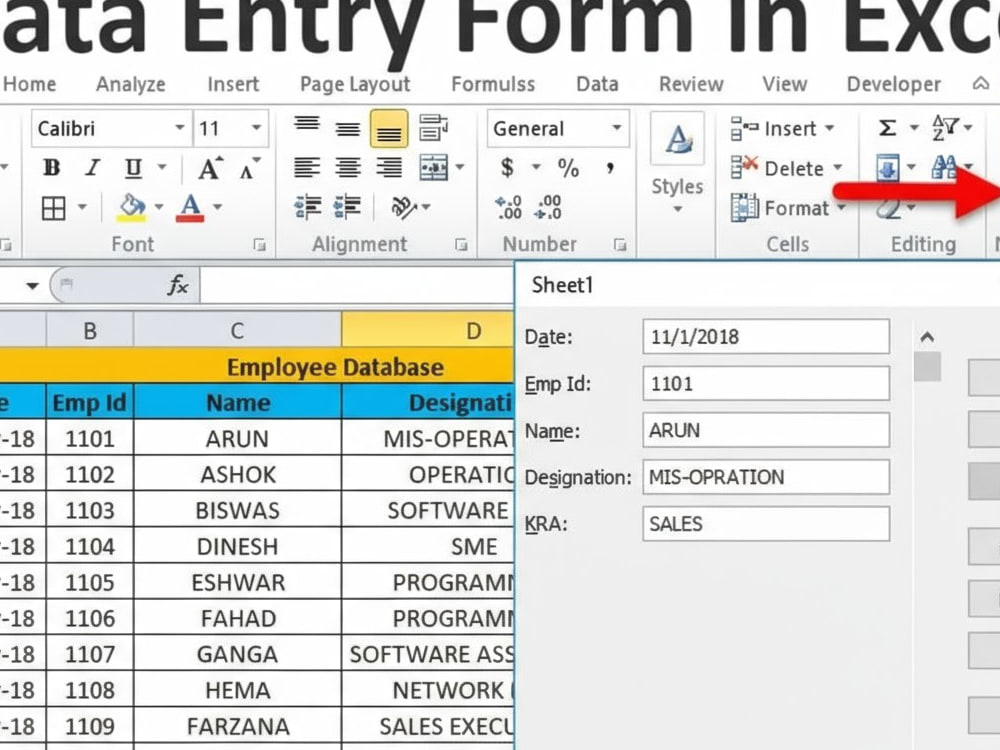The width and height of the screenshot is (1000, 750).
Task: Click form scrollbar up arrow
Action: 927,337
